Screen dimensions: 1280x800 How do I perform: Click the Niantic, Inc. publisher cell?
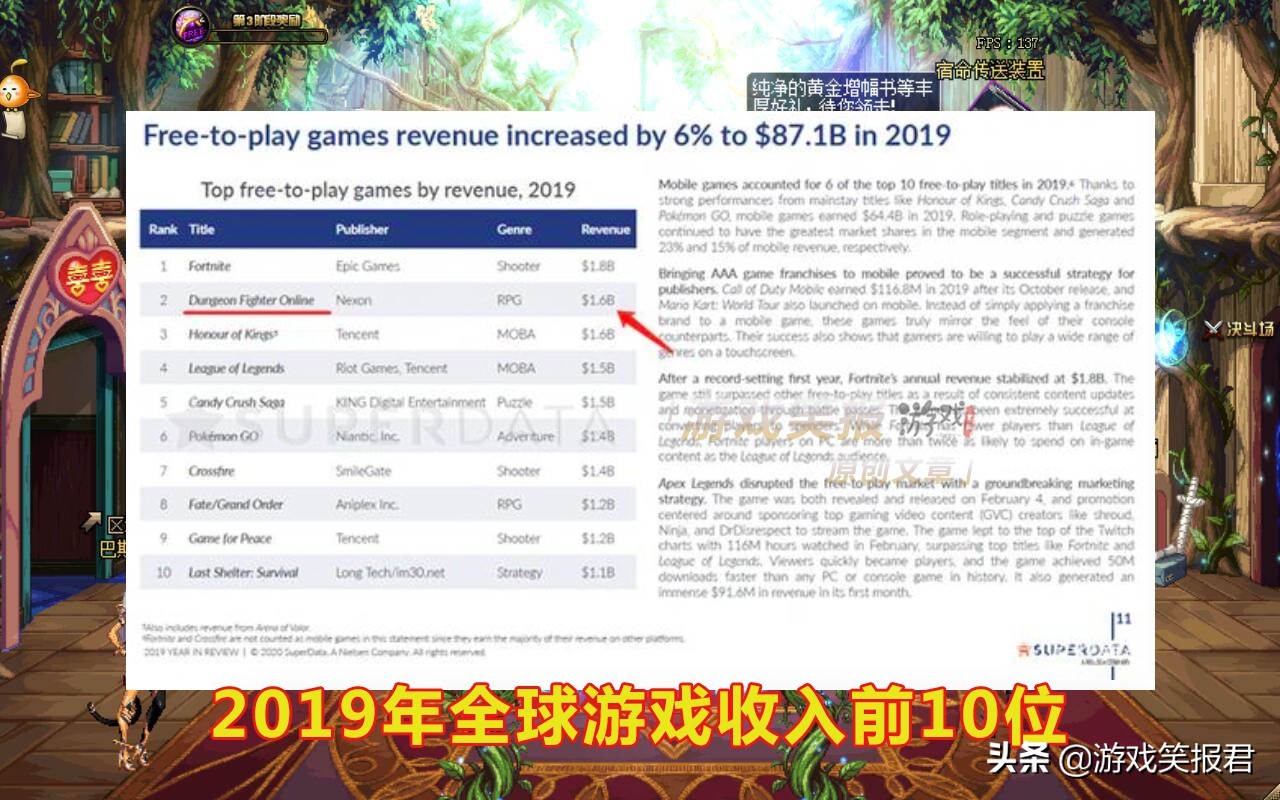367,436
